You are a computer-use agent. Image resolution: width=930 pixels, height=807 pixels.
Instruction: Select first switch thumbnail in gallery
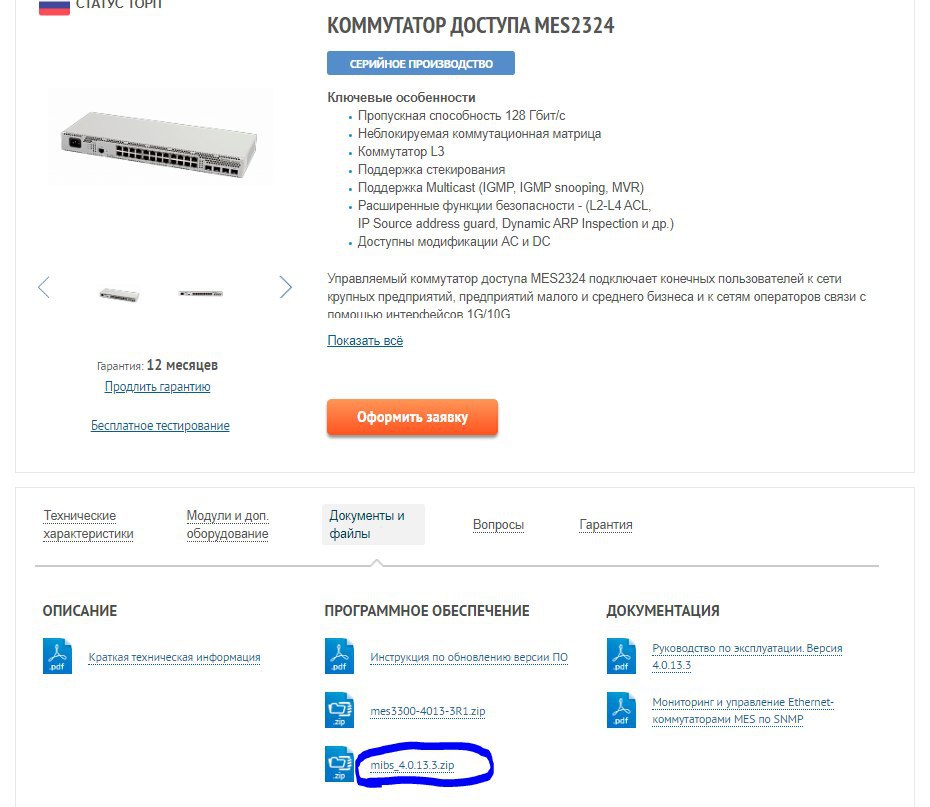pyautogui.click(x=119, y=294)
